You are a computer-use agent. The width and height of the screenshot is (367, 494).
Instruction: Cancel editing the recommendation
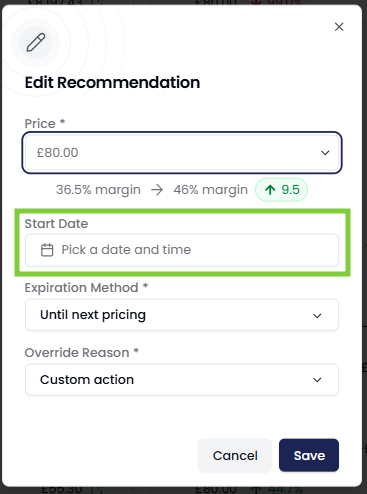(x=235, y=455)
